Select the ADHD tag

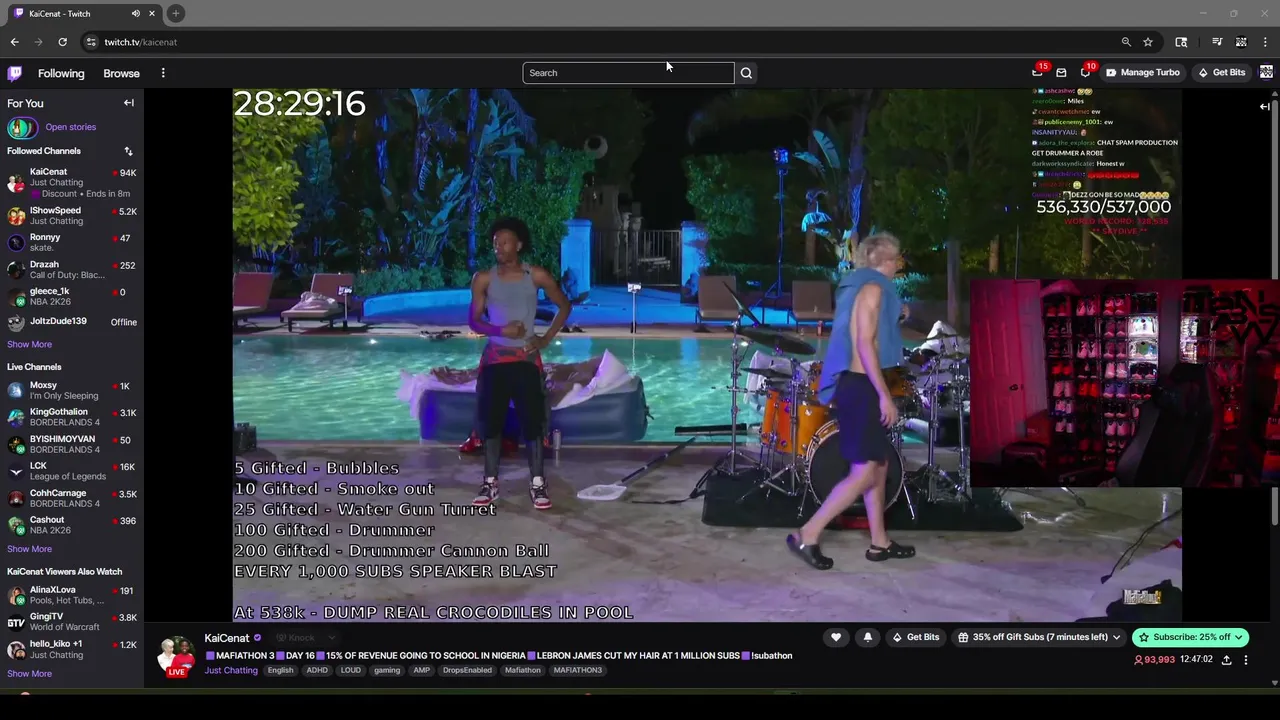click(317, 670)
